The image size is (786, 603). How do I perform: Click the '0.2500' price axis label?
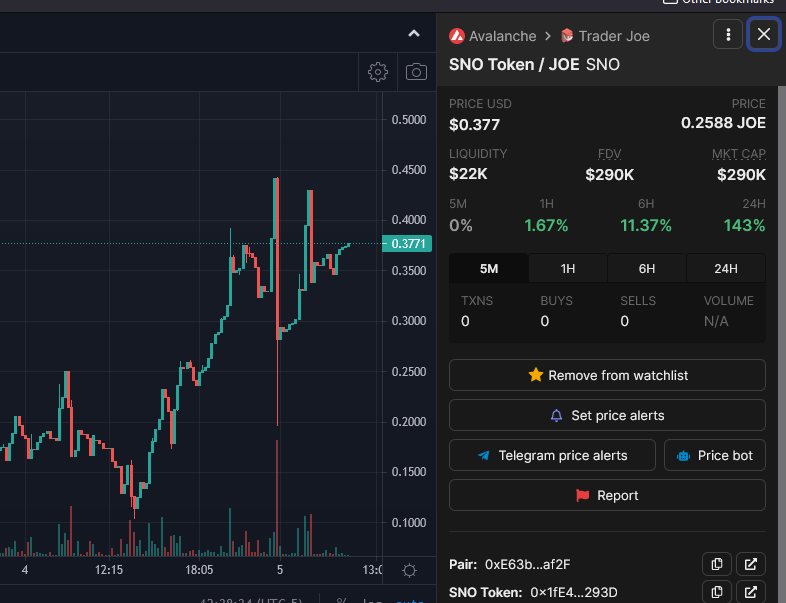409,372
